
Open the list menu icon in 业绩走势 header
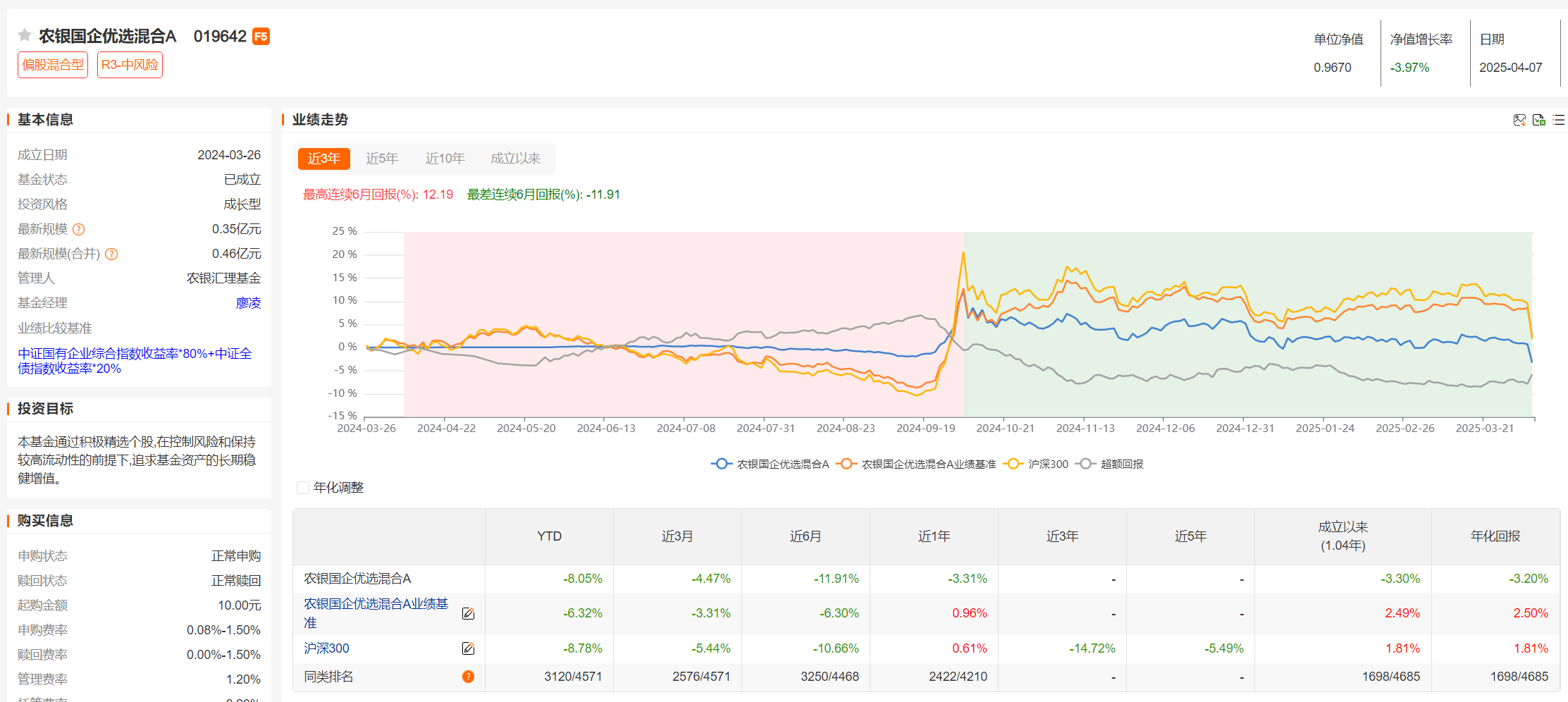pyautogui.click(x=1558, y=120)
